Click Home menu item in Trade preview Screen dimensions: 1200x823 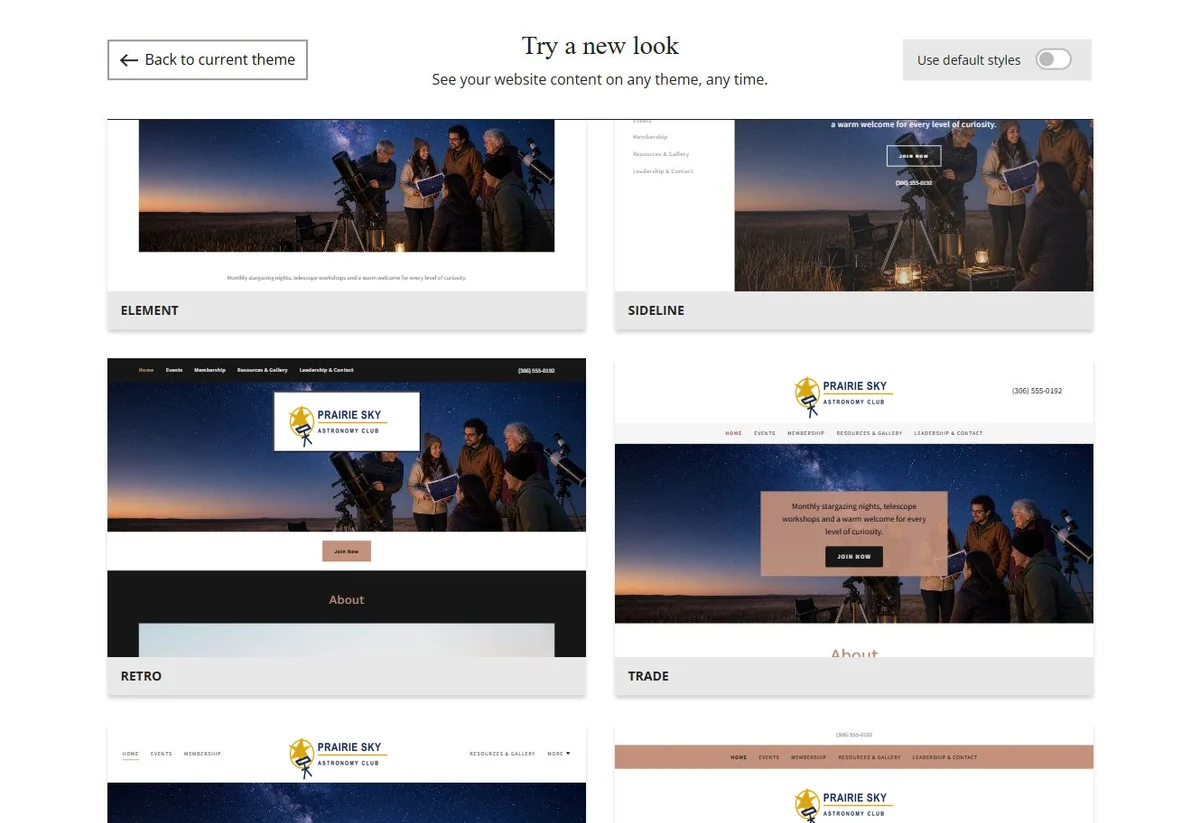[733, 433]
